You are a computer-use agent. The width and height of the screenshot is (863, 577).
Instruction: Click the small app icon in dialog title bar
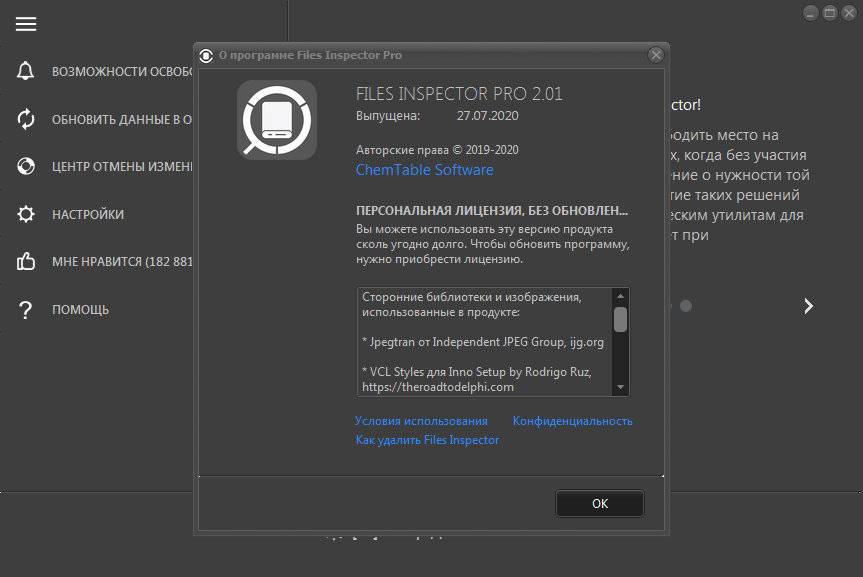[206, 55]
